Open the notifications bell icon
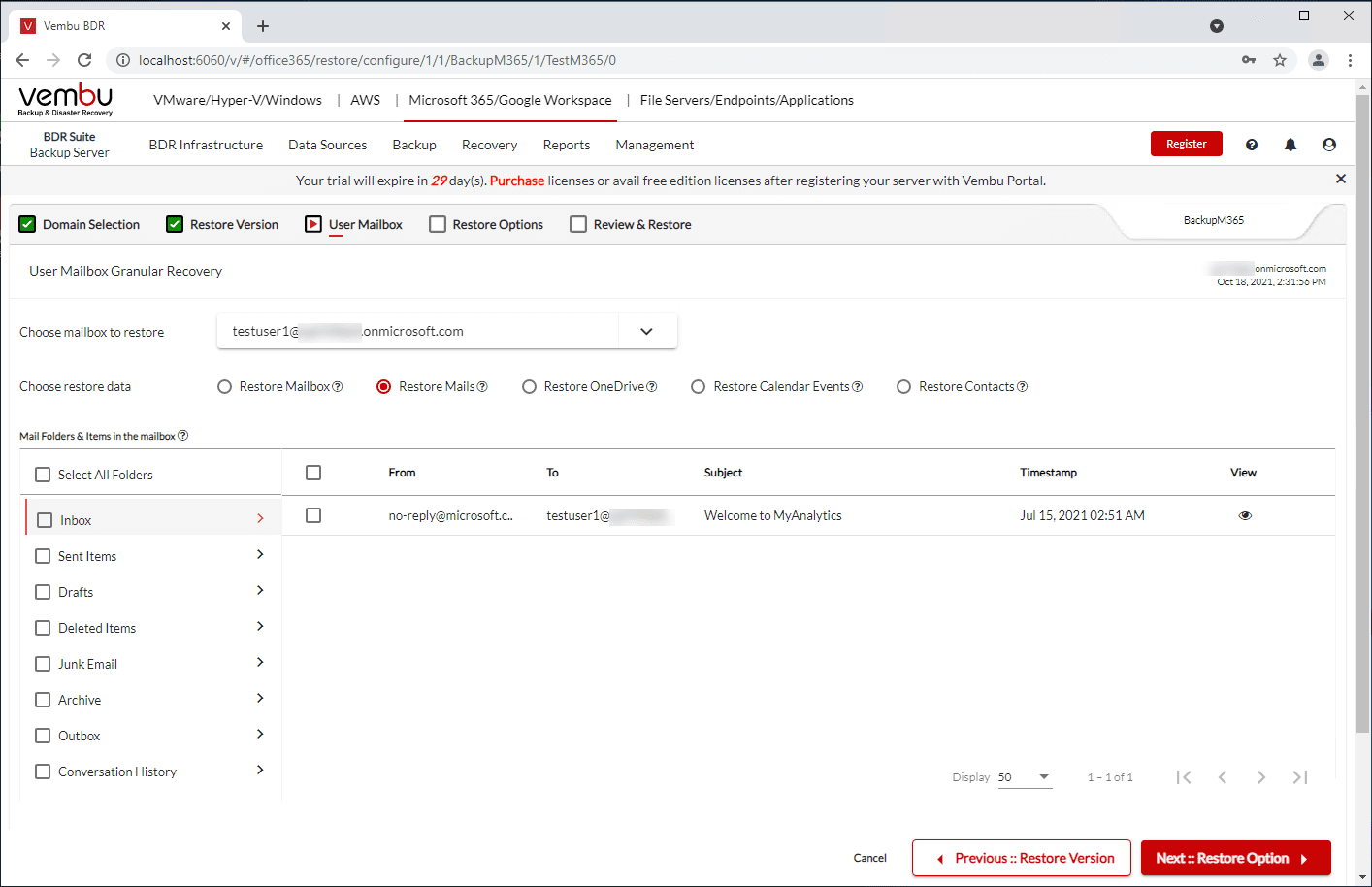The height and width of the screenshot is (887, 1372). (1290, 145)
